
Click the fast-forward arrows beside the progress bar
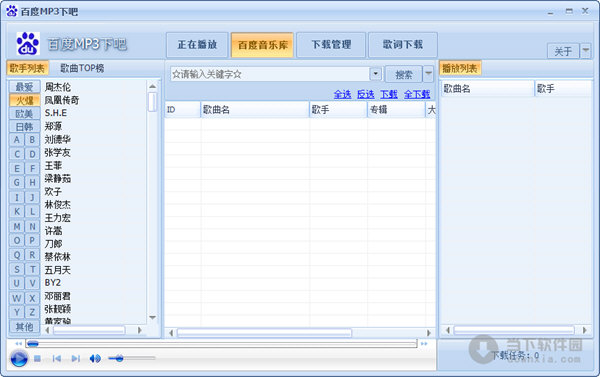pos(424,344)
